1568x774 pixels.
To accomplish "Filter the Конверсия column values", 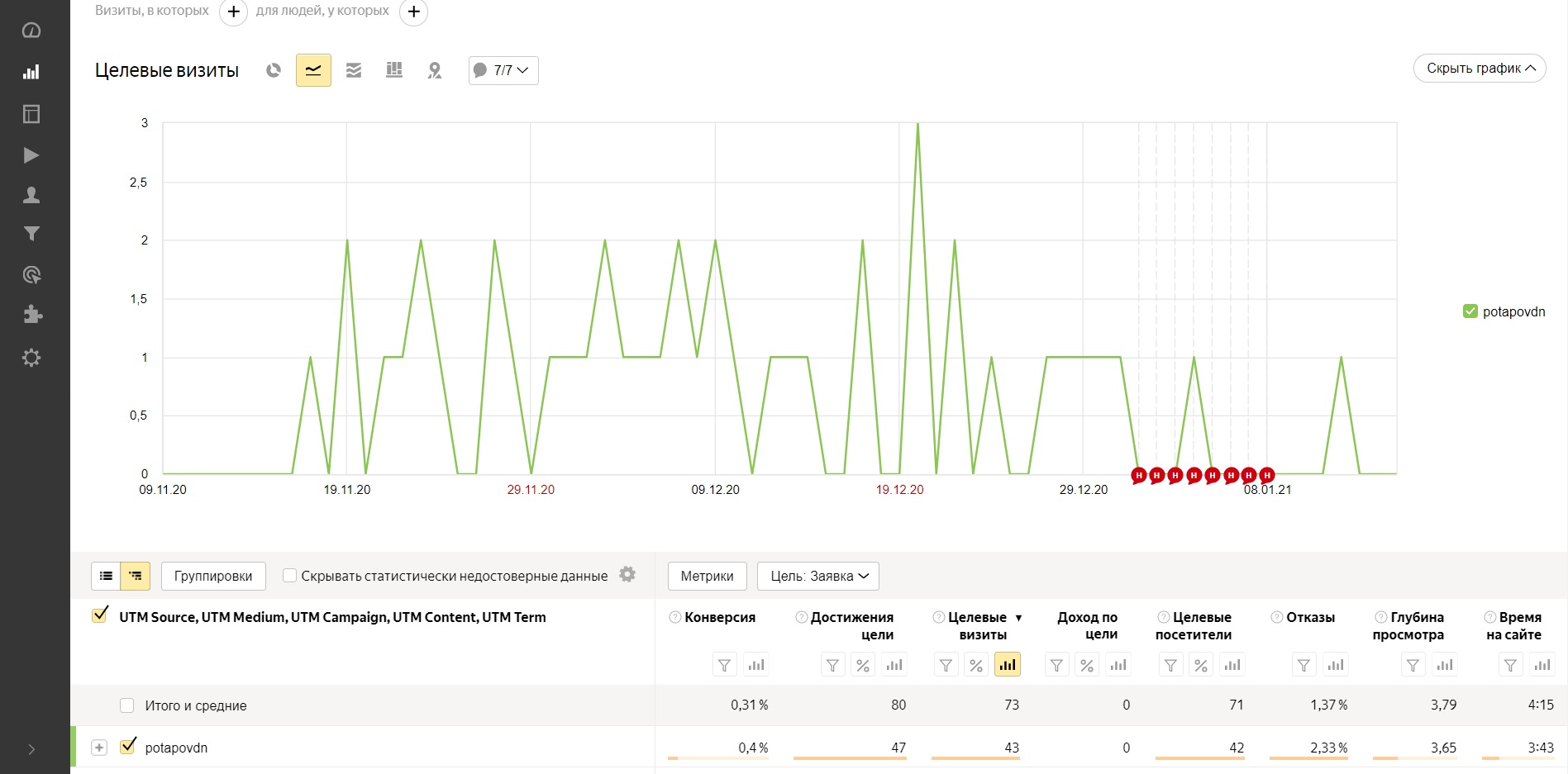I will pos(724,665).
